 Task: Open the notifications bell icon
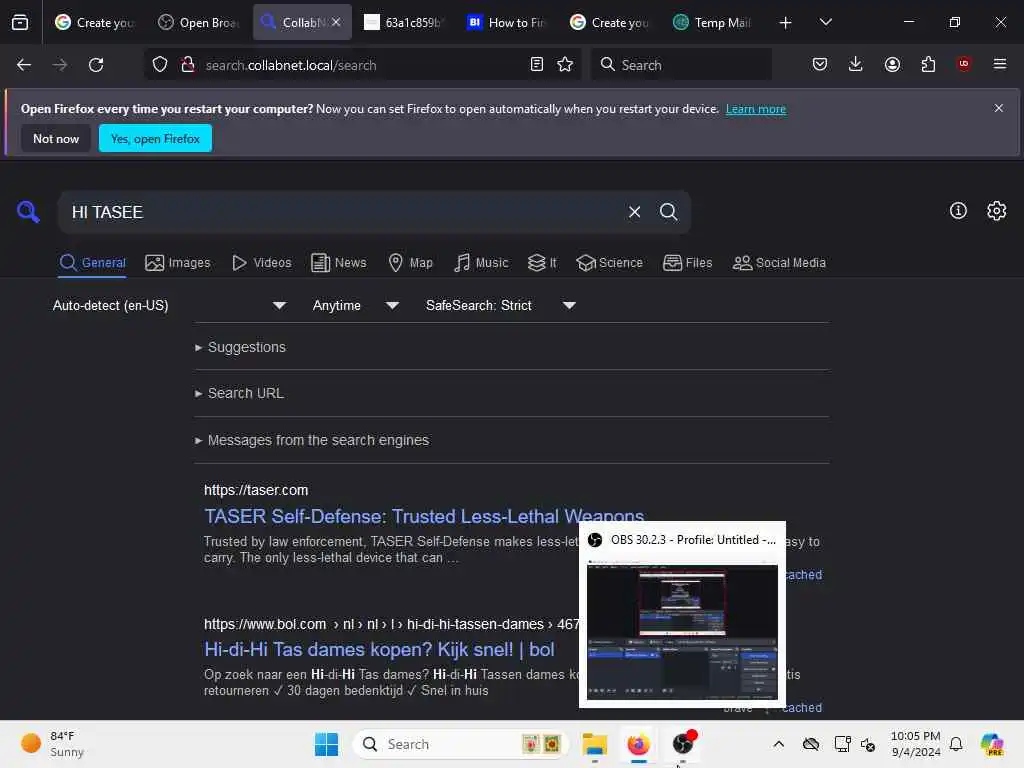pos(956,744)
